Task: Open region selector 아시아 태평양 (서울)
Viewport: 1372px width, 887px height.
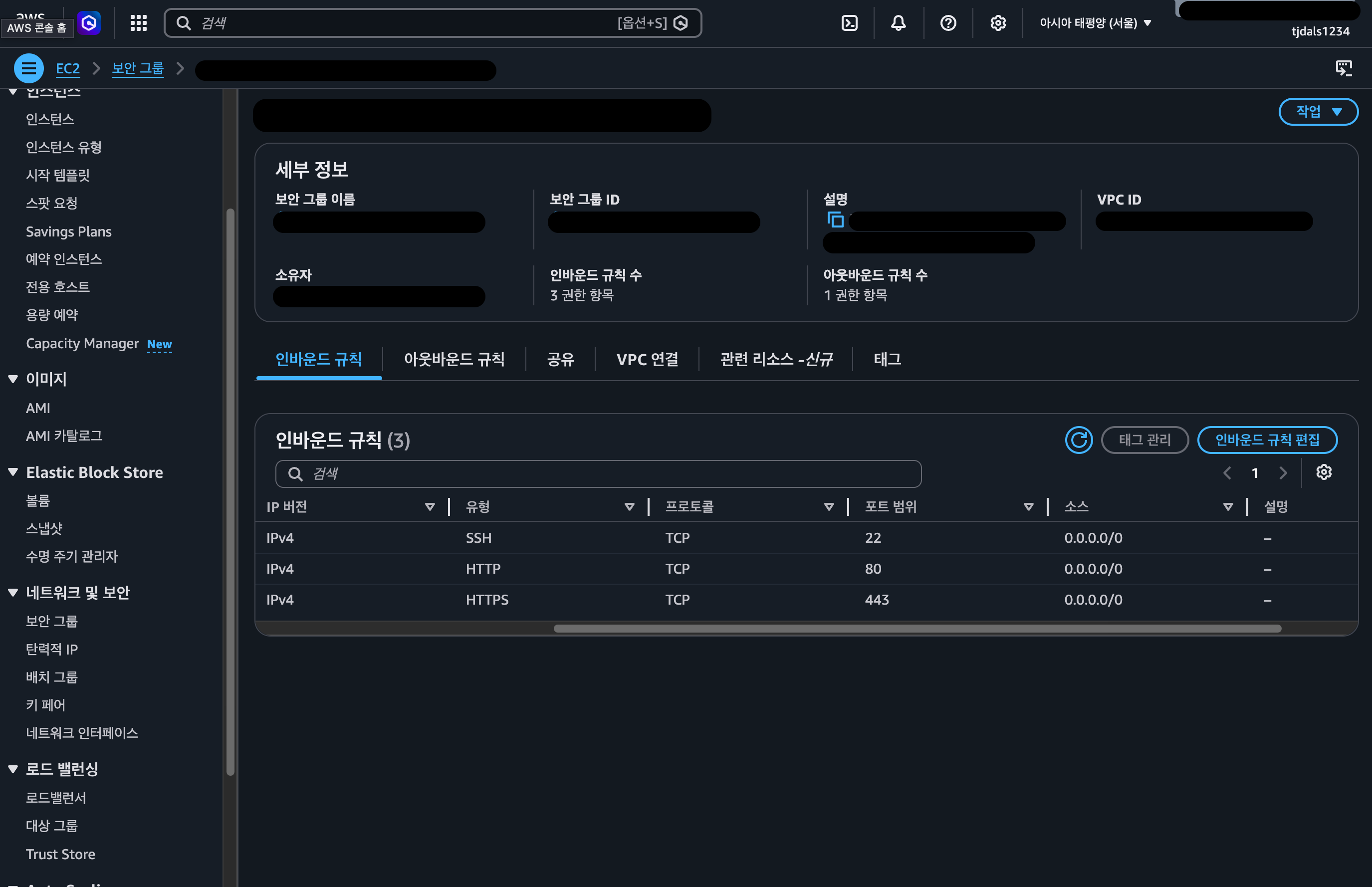Action: tap(1095, 23)
